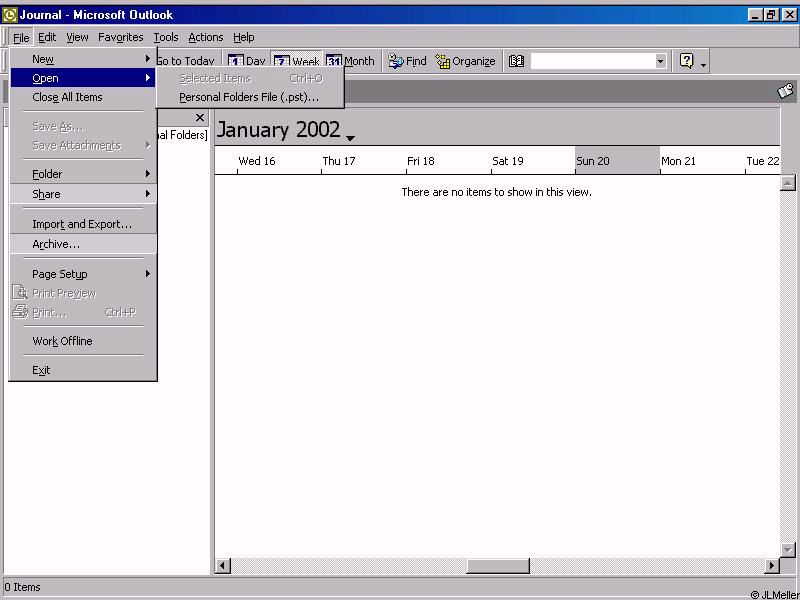This screenshot has height=600, width=800.
Task: Open the January 2002 month dropdown
Action: [x=350, y=138]
